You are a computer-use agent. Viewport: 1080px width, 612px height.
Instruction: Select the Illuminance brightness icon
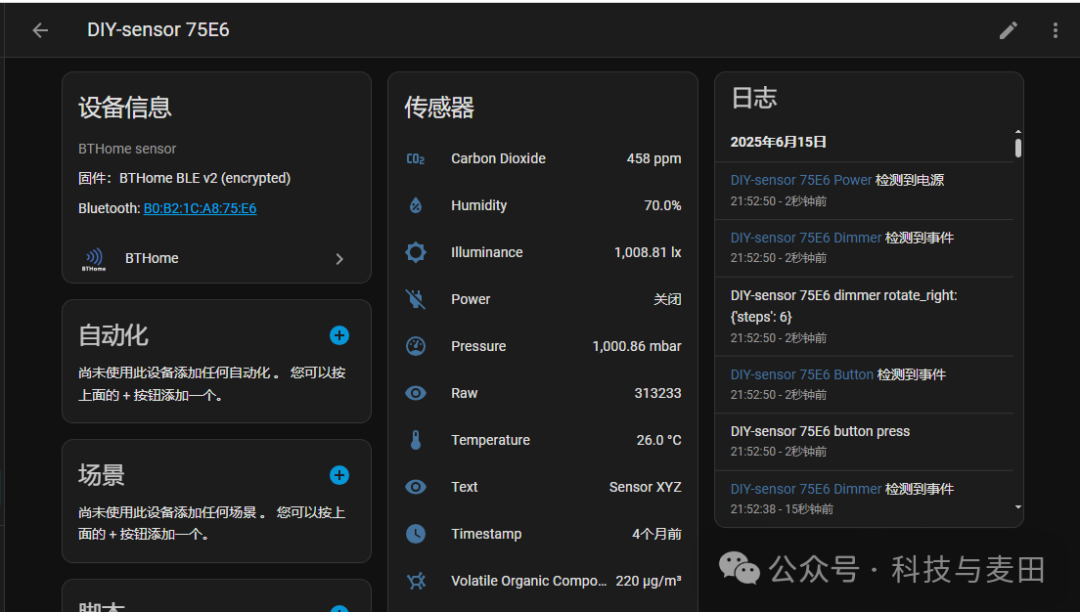[415, 252]
